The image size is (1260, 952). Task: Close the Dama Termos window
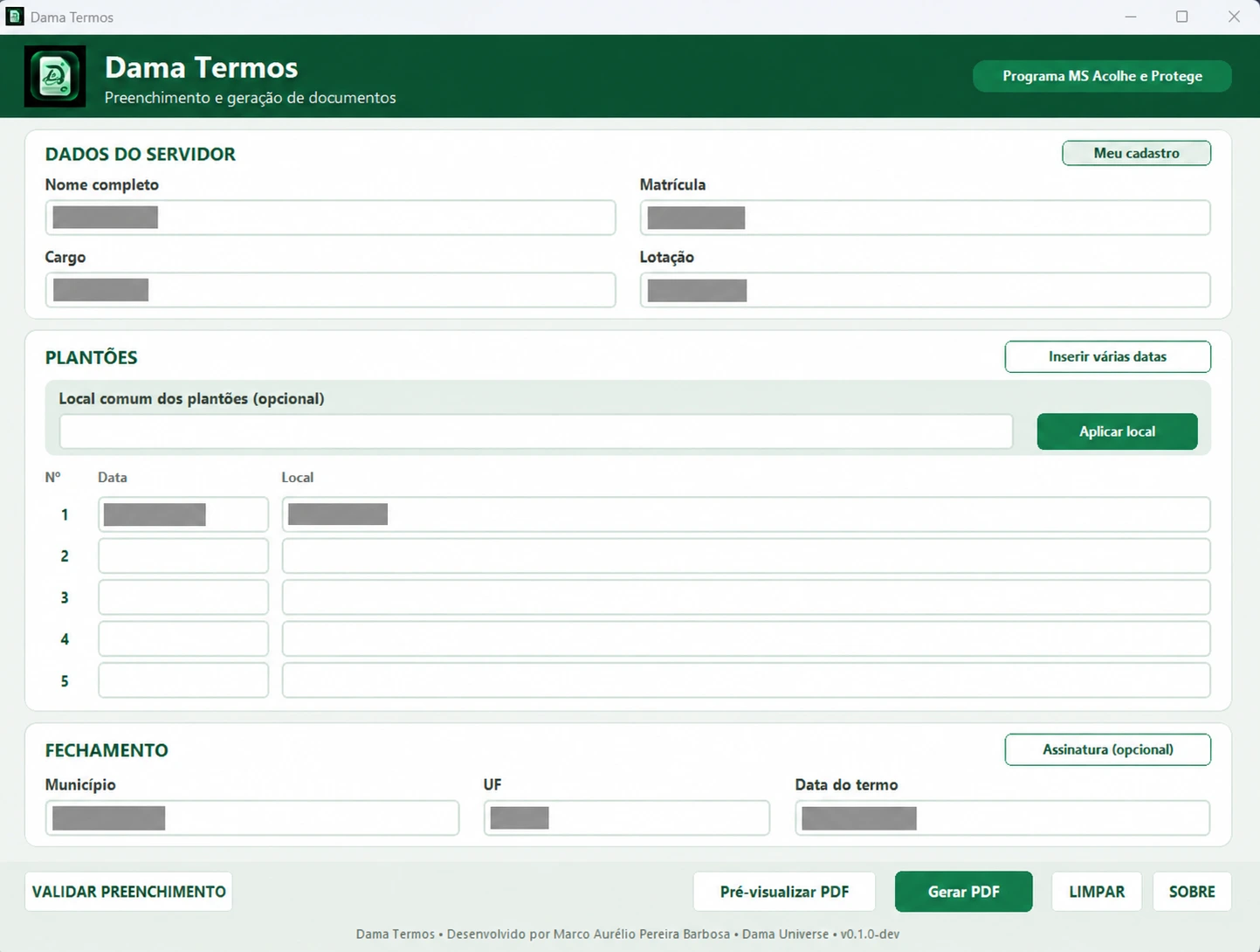click(1234, 17)
